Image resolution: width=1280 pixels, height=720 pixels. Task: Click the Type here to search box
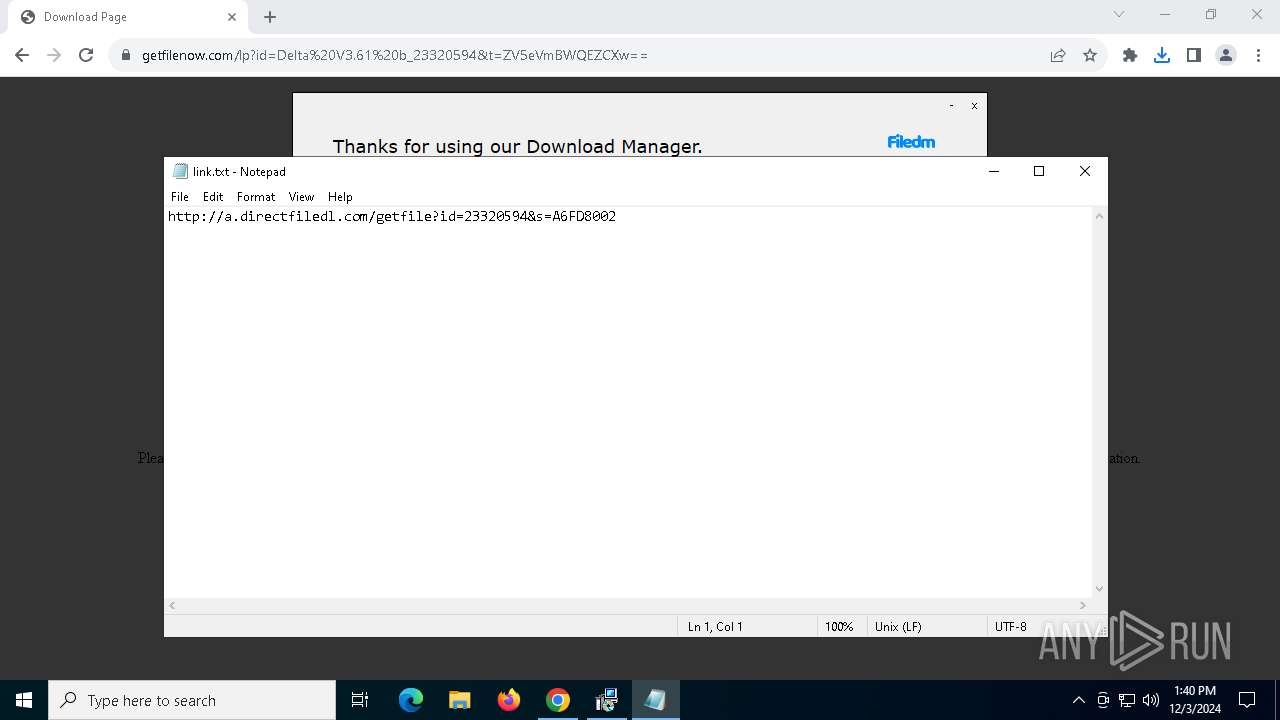(192, 700)
